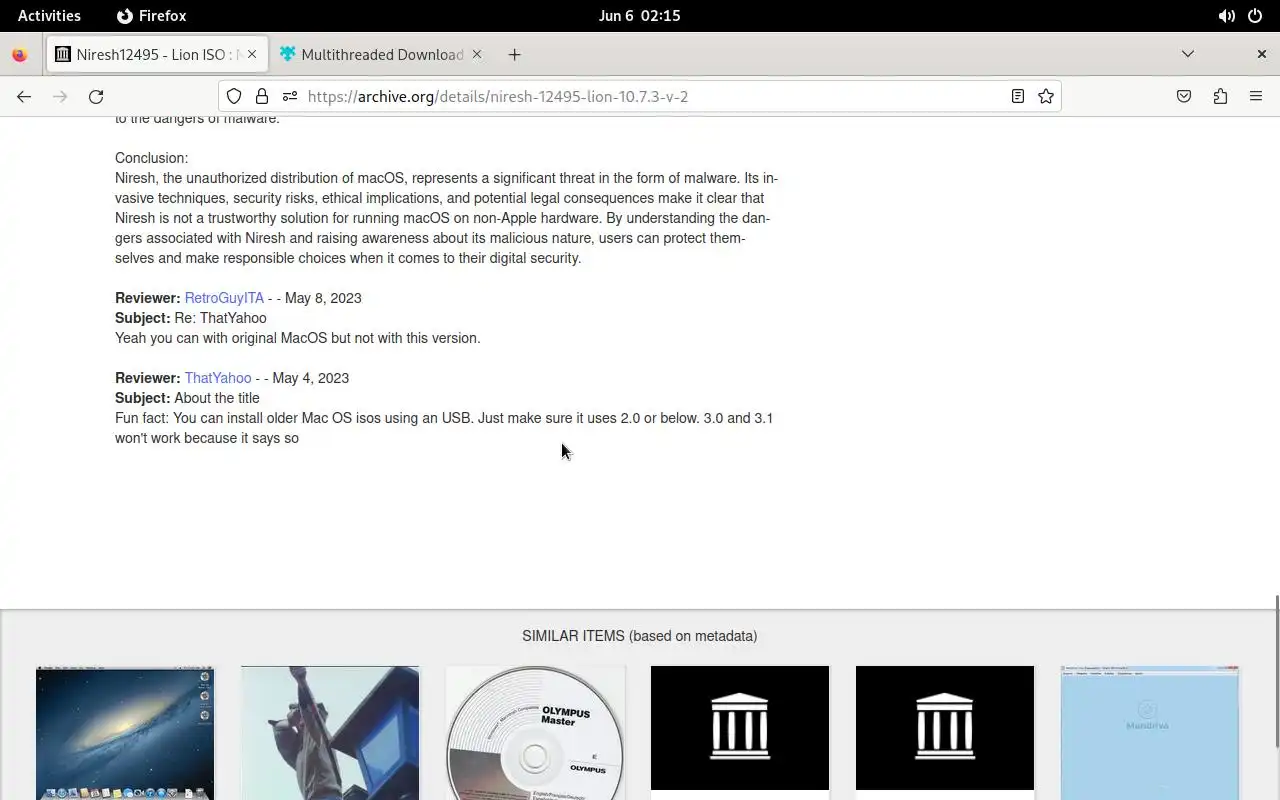Reload the current page
Screen dimensions: 1280x800
tap(96, 96)
